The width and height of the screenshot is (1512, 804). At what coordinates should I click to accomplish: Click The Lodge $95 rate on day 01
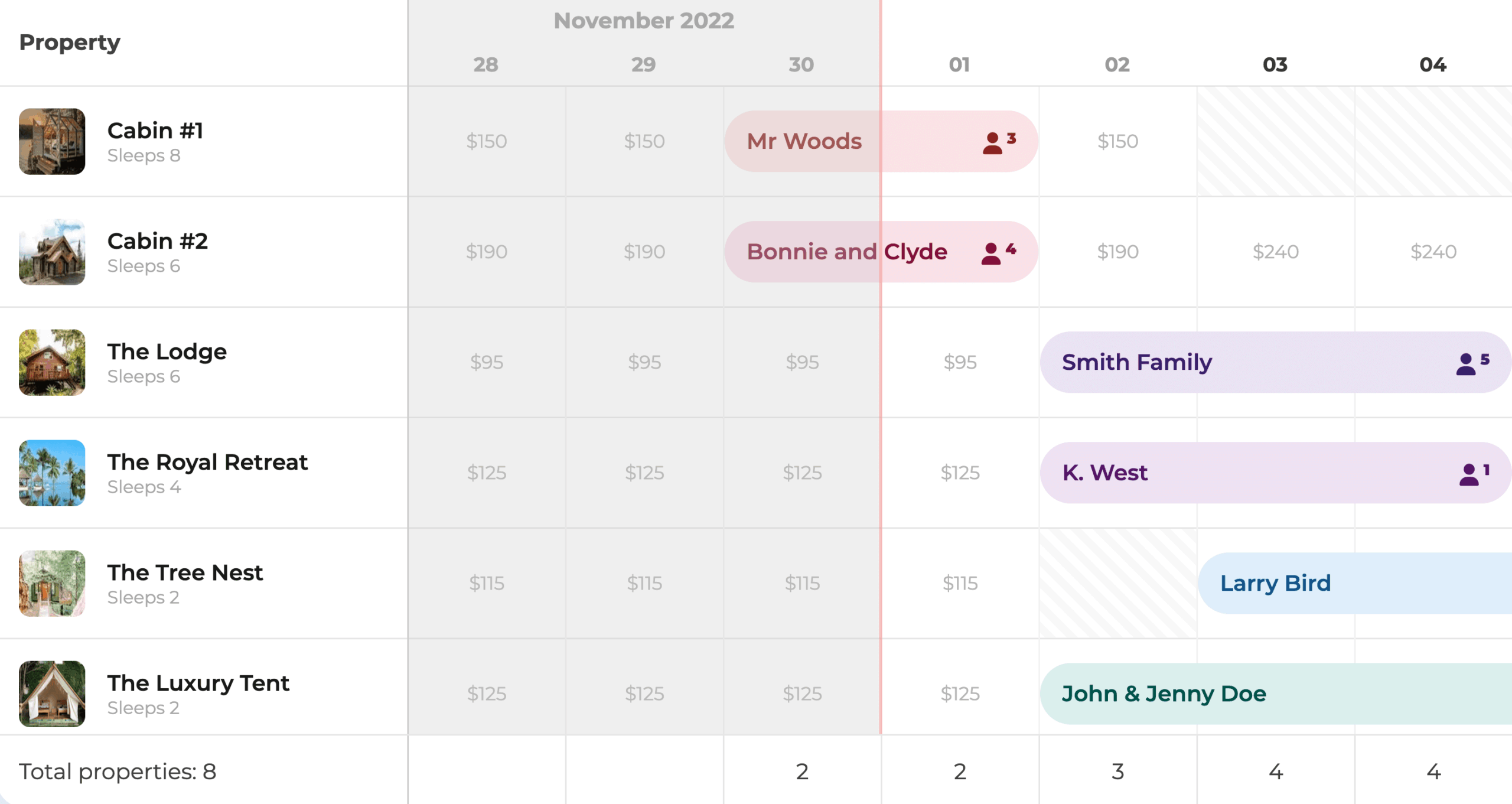pos(960,362)
